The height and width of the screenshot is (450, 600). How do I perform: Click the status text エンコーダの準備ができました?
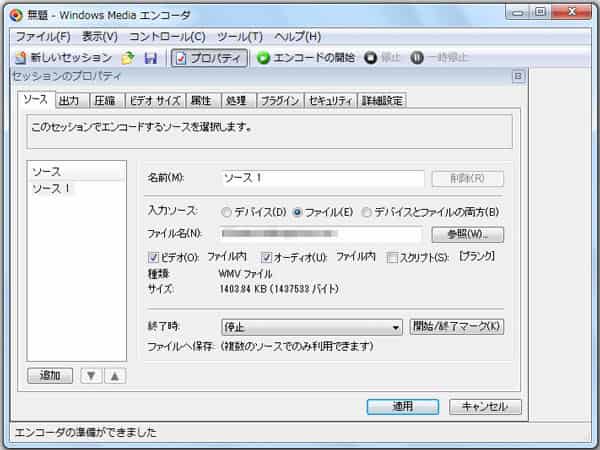tap(86, 432)
